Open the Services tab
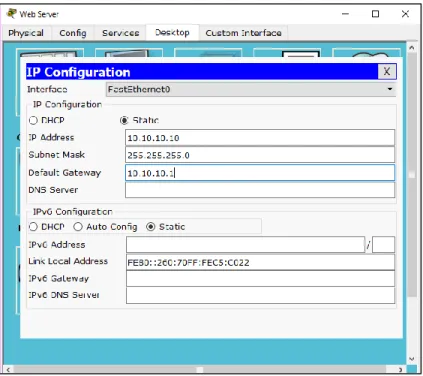423x376 pixels. pyautogui.click(x=120, y=33)
